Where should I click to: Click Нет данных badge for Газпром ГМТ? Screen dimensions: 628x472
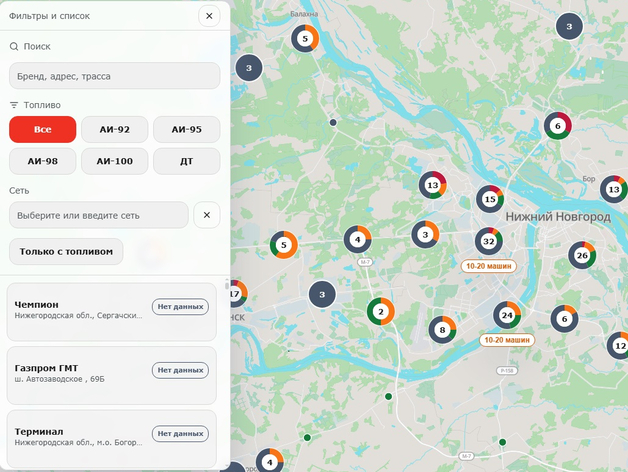click(x=180, y=370)
